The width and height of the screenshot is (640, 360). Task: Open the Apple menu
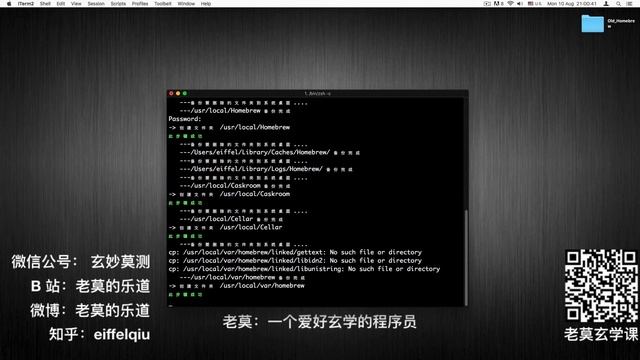[x=9, y=4]
